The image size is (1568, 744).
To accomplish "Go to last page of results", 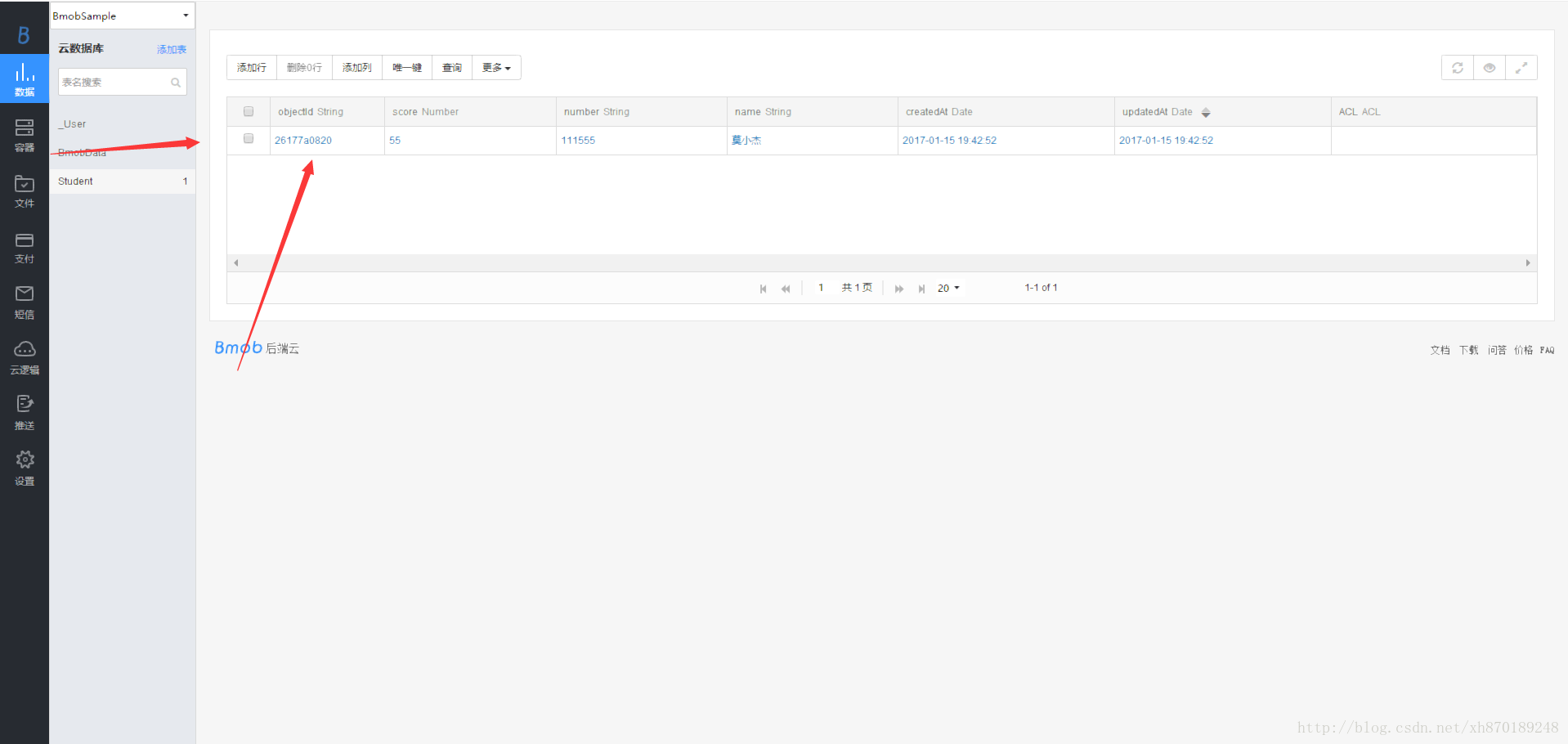I will (x=921, y=289).
